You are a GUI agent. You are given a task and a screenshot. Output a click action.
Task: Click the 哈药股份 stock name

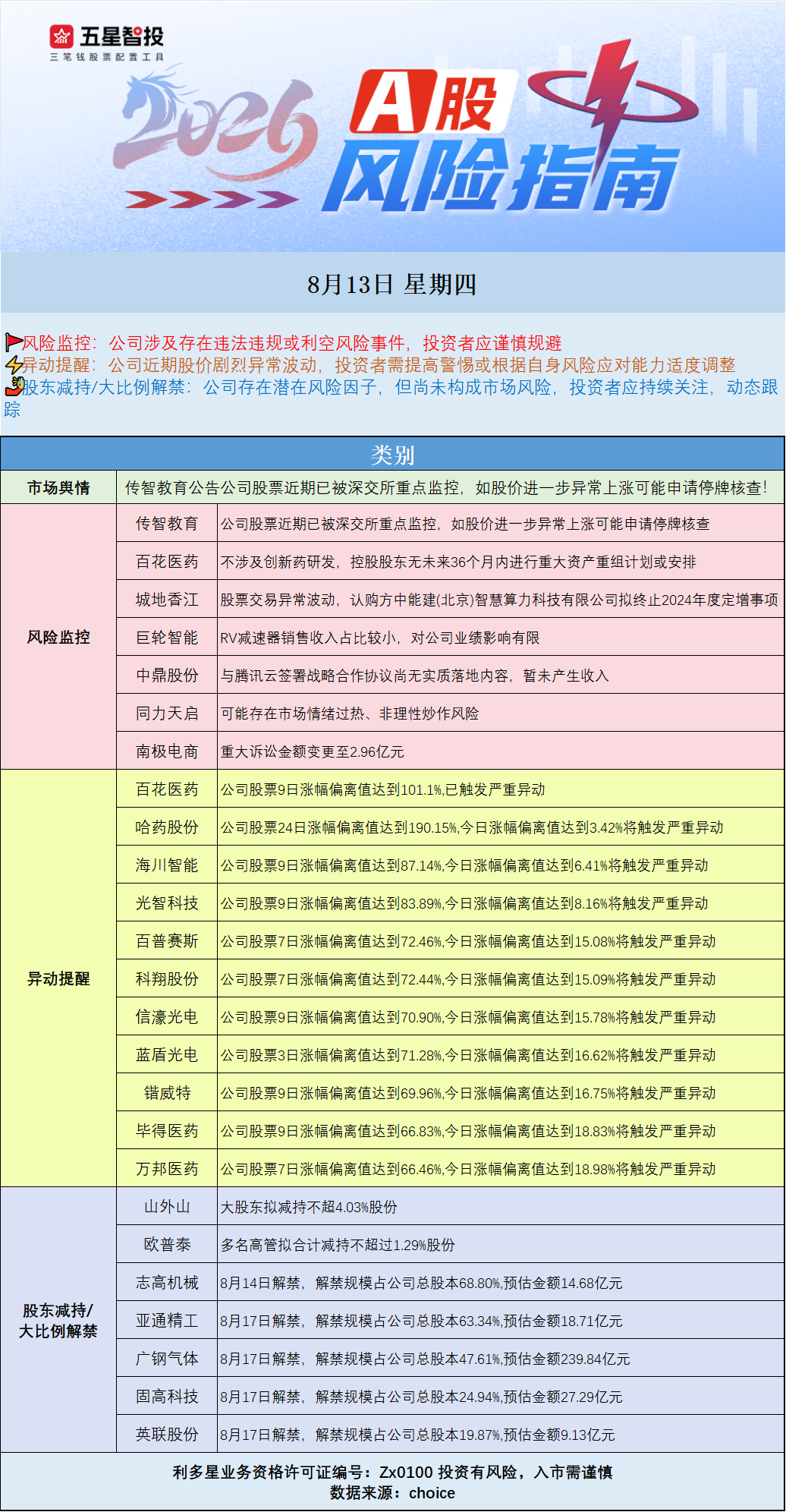167,827
